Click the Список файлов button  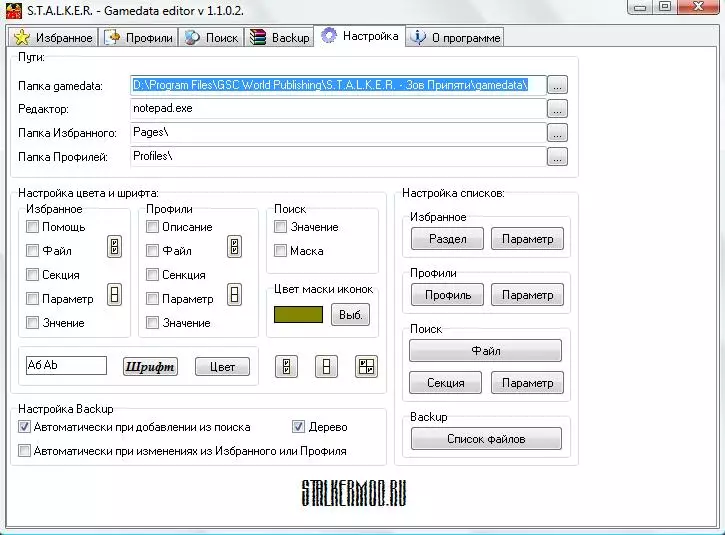tap(486, 439)
